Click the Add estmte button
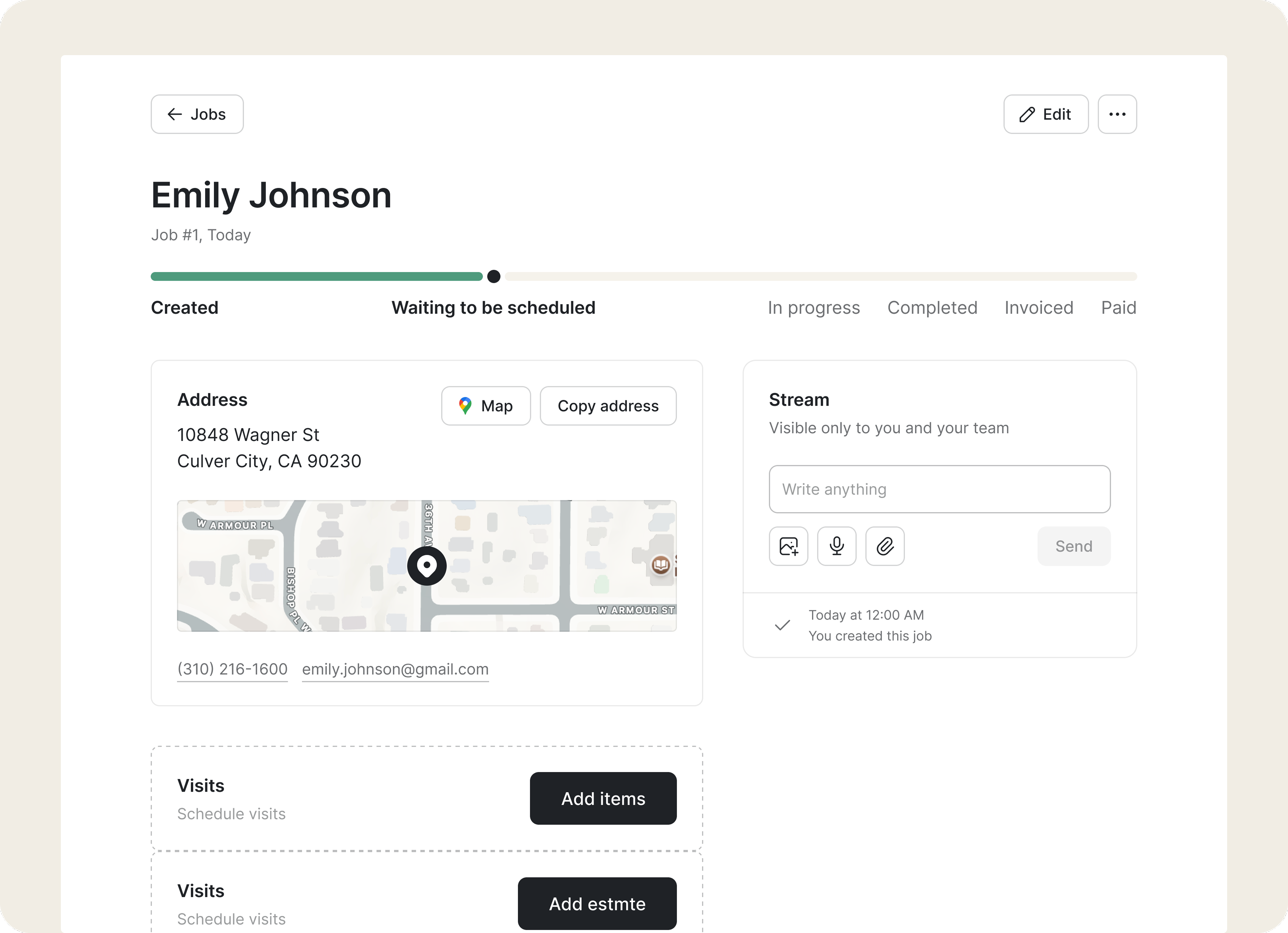The height and width of the screenshot is (933, 1288). click(x=597, y=903)
